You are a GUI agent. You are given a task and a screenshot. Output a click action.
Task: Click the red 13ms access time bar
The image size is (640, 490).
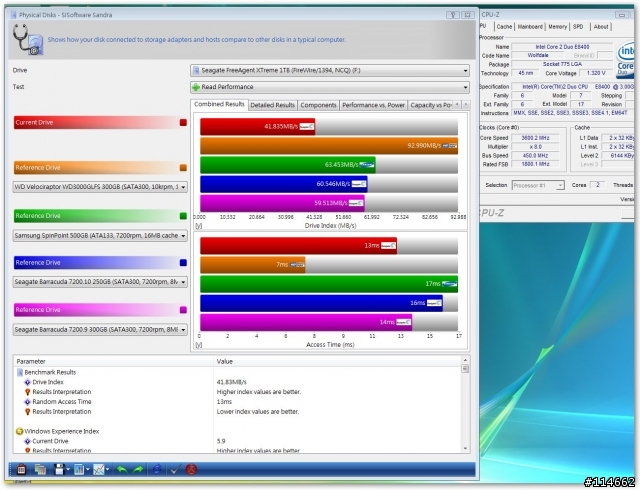coord(298,246)
